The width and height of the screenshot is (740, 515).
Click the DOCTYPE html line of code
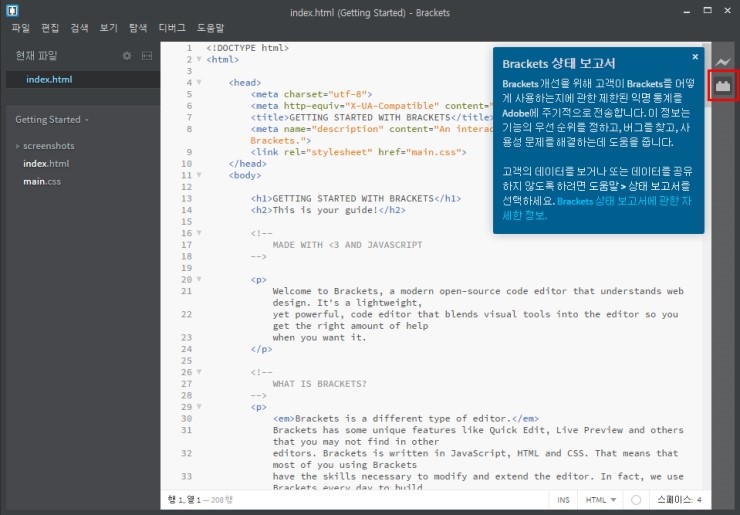click(x=247, y=48)
